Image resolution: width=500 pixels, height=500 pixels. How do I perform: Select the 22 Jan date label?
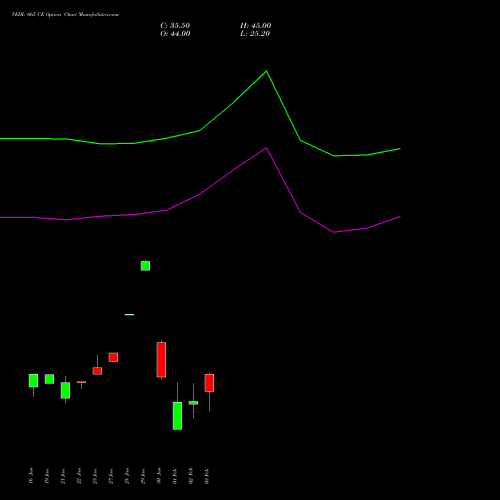(79, 476)
